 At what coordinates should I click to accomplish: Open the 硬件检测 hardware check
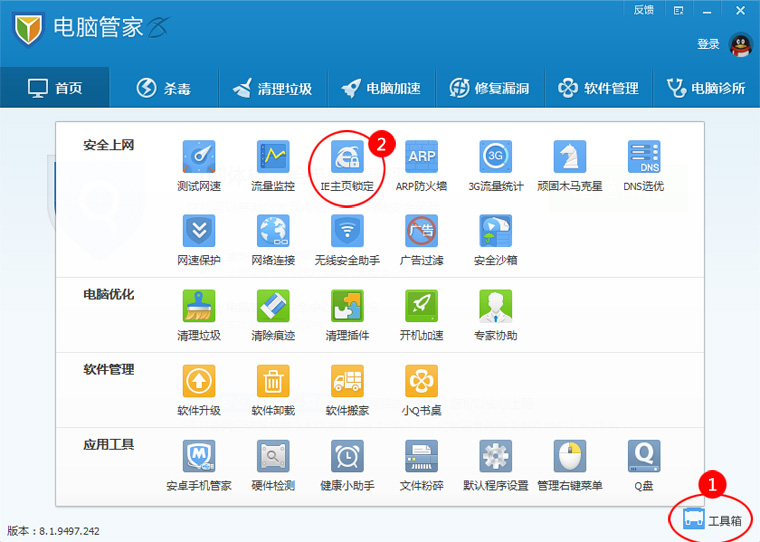click(273, 457)
